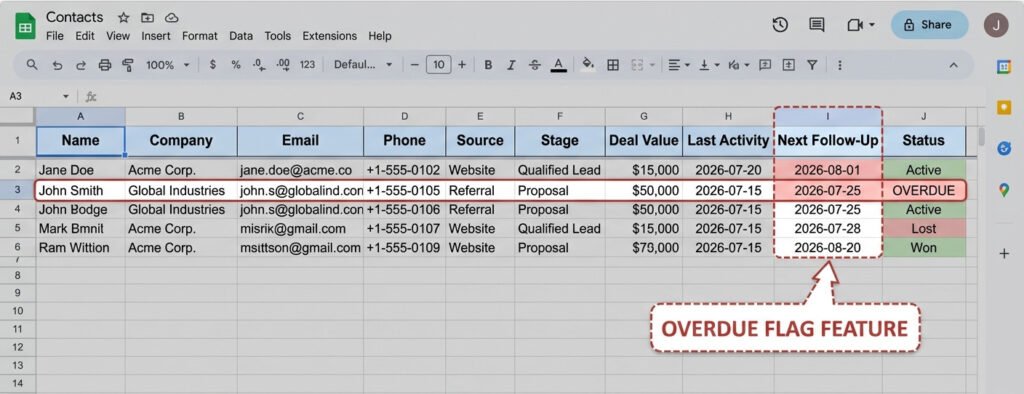Open the Tools menu
This screenshot has height=394, width=1024.
point(278,36)
